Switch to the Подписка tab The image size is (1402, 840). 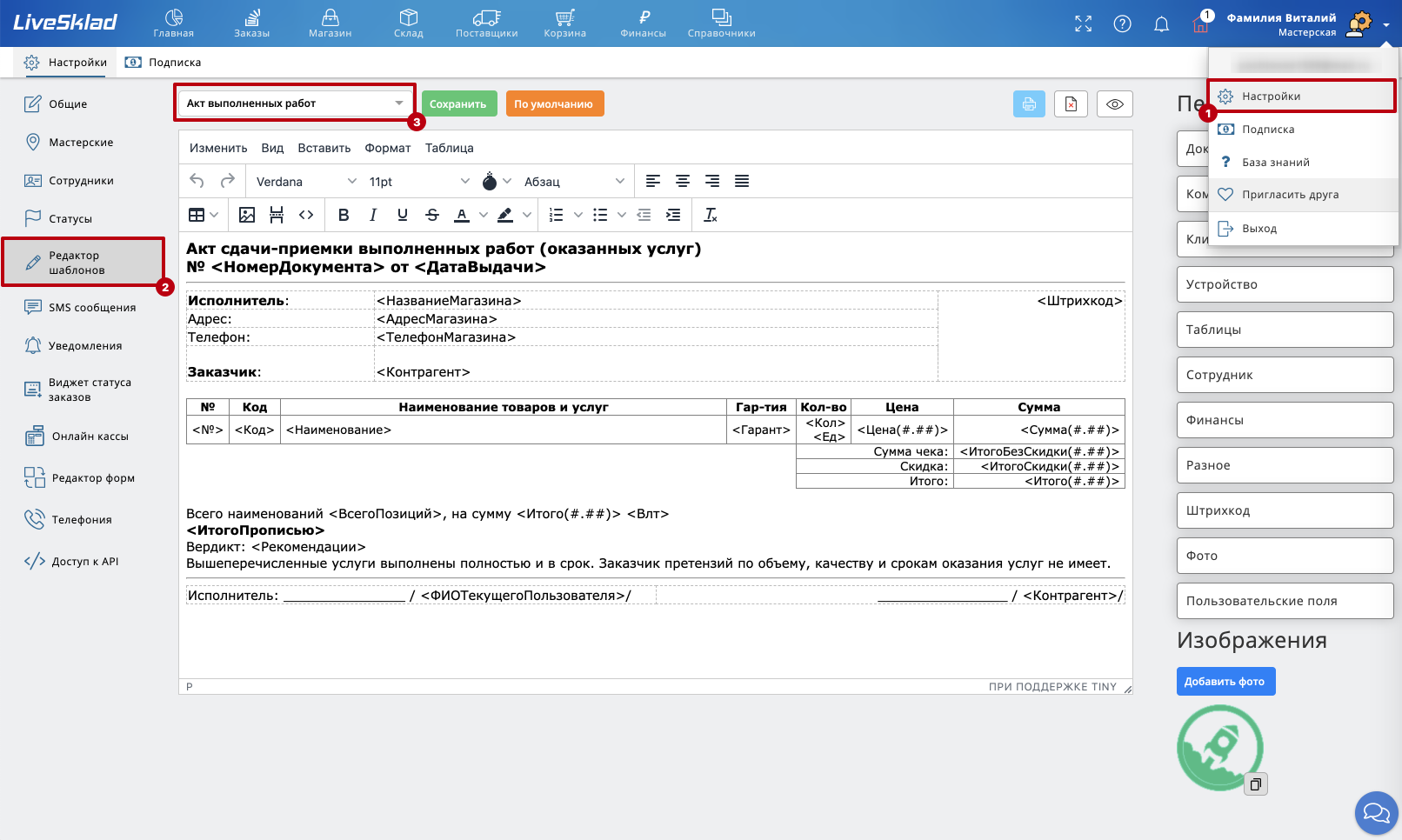pos(164,63)
